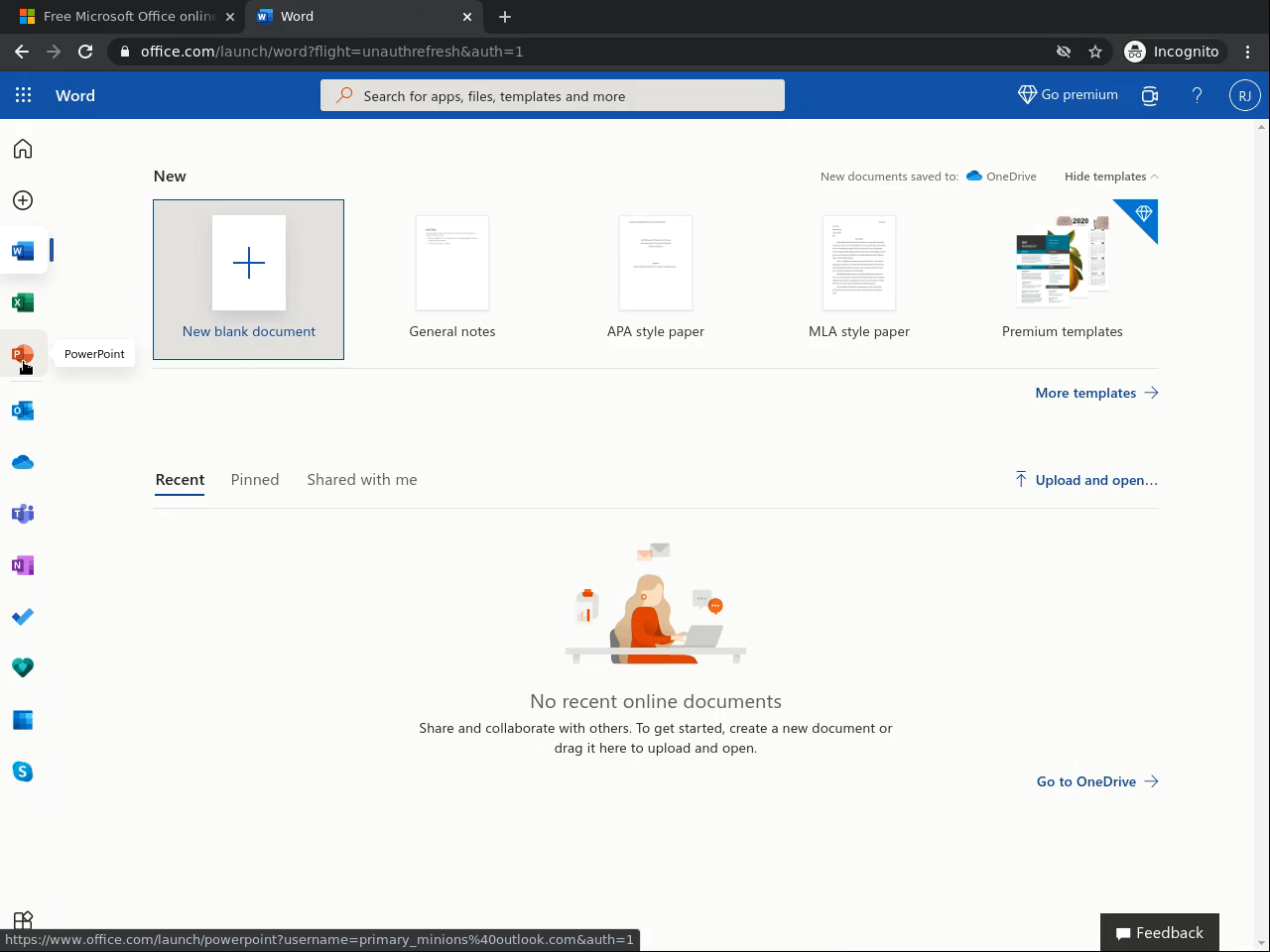The height and width of the screenshot is (952, 1270).
Task: Open Family Safety heart icon in sidebar
Action: (23, 668)
